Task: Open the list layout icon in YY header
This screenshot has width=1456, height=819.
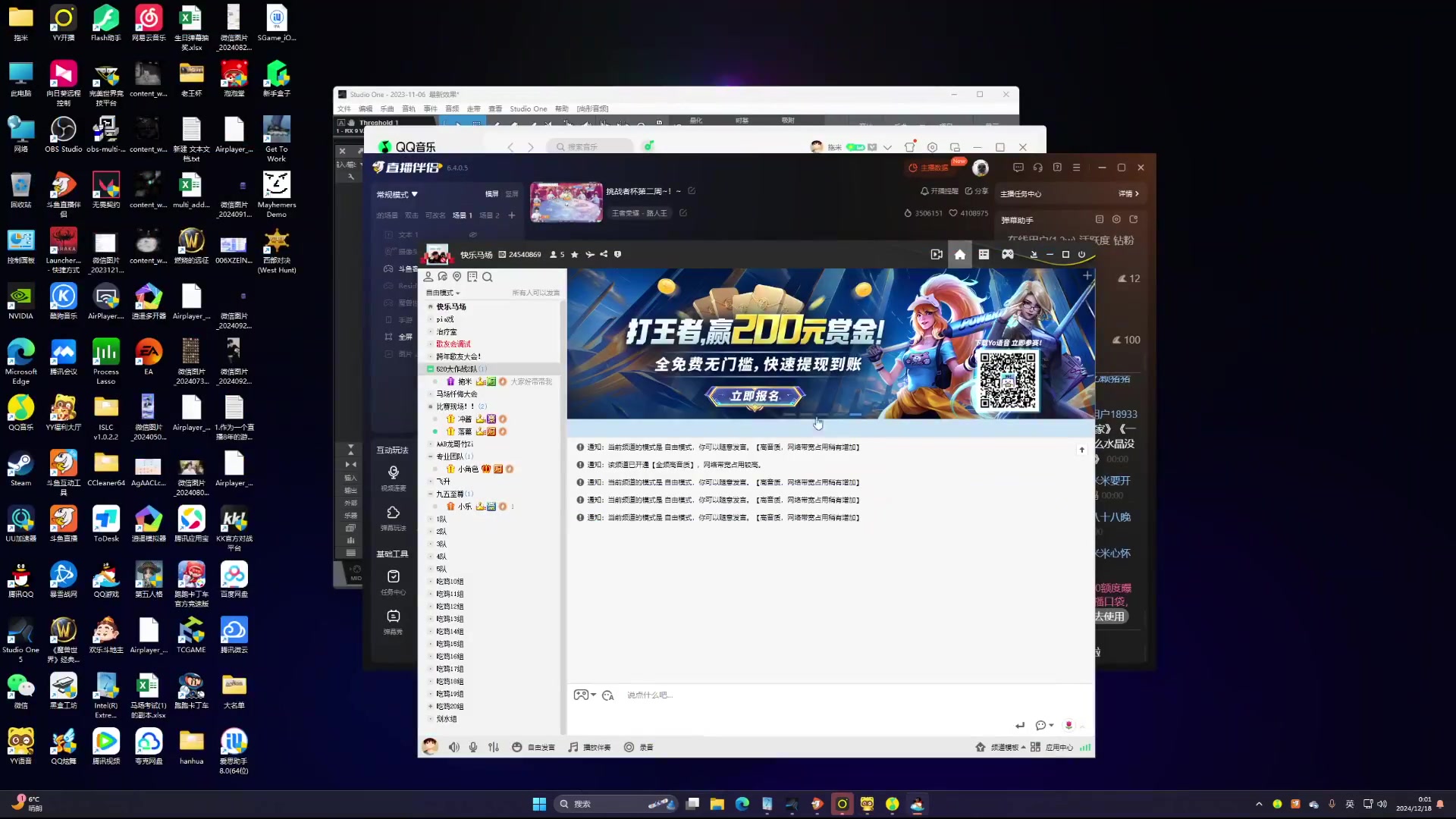Action: 984,255
